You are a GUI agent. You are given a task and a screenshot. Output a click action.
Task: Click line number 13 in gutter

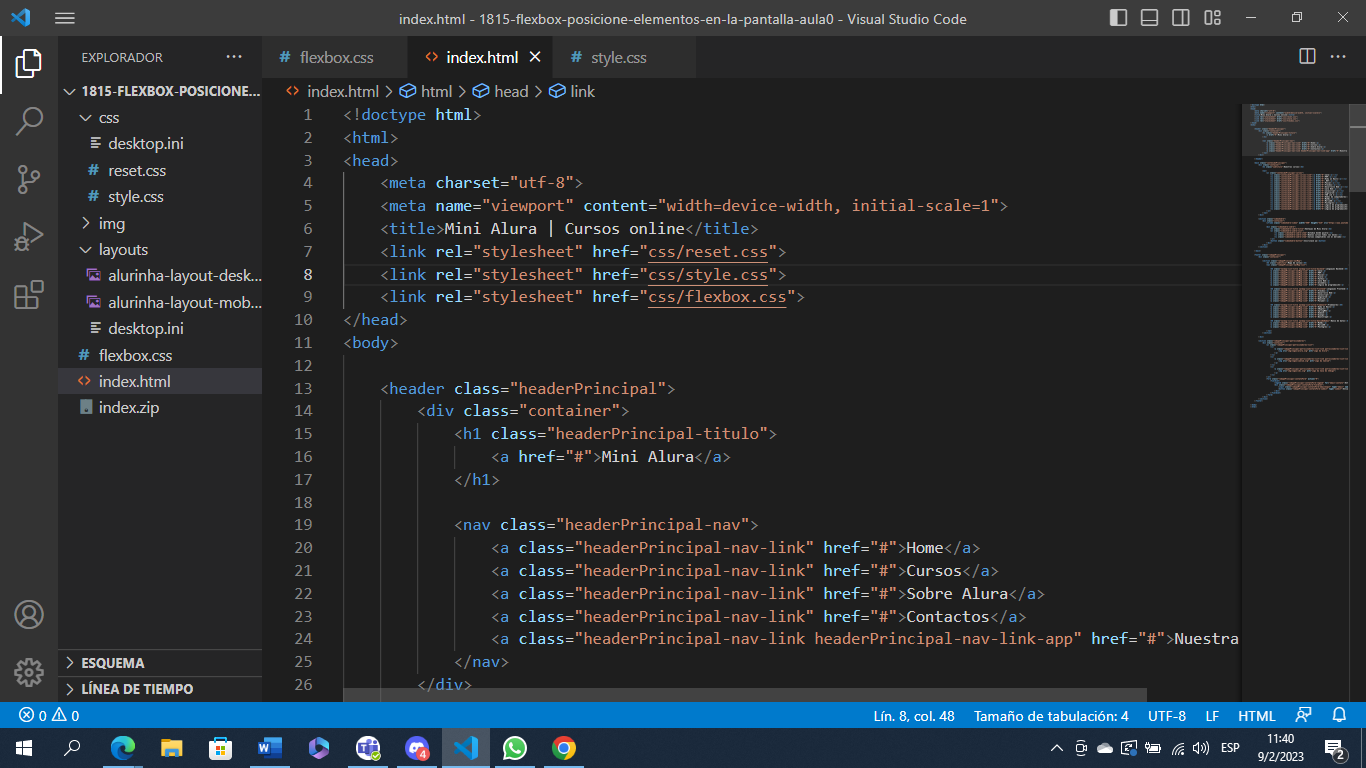point(302,388)
